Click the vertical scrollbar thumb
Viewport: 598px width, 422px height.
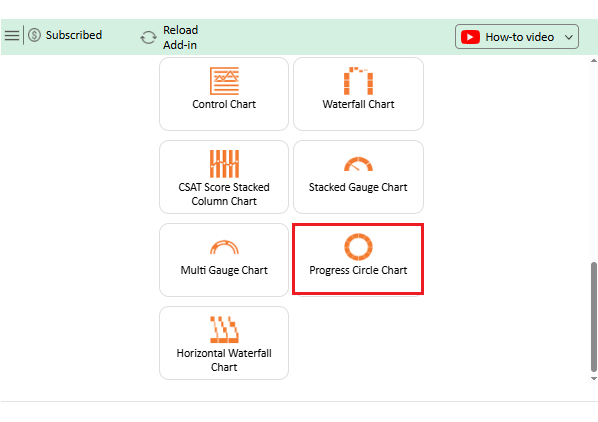click(x=593, y=316)
